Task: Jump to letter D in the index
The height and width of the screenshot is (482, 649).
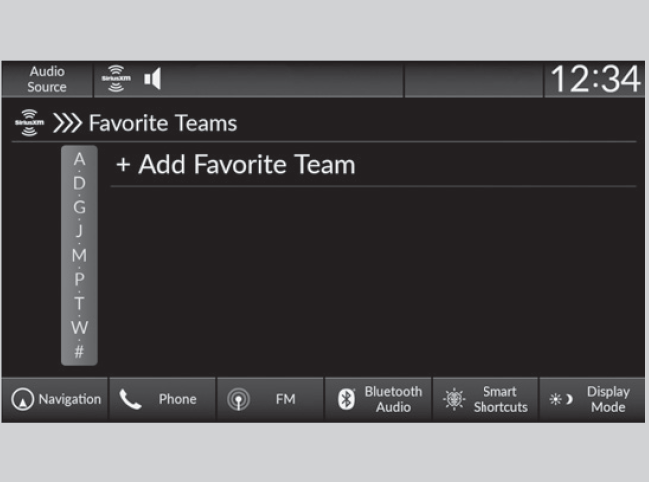Action: point(80,183)
